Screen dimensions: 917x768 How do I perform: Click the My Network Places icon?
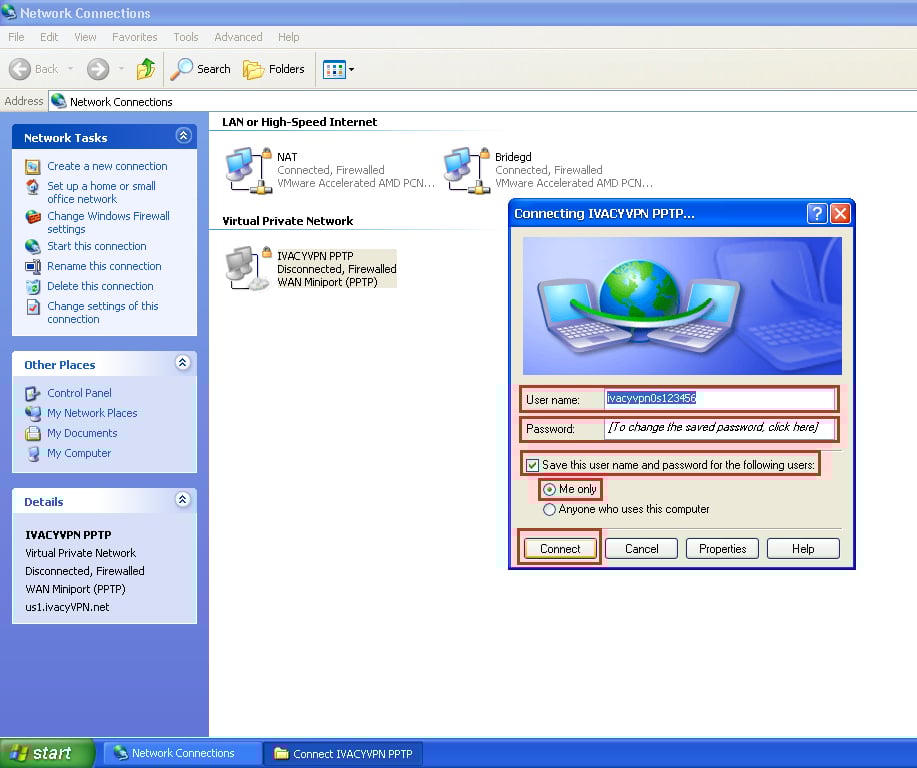click(x=33, y=413)
